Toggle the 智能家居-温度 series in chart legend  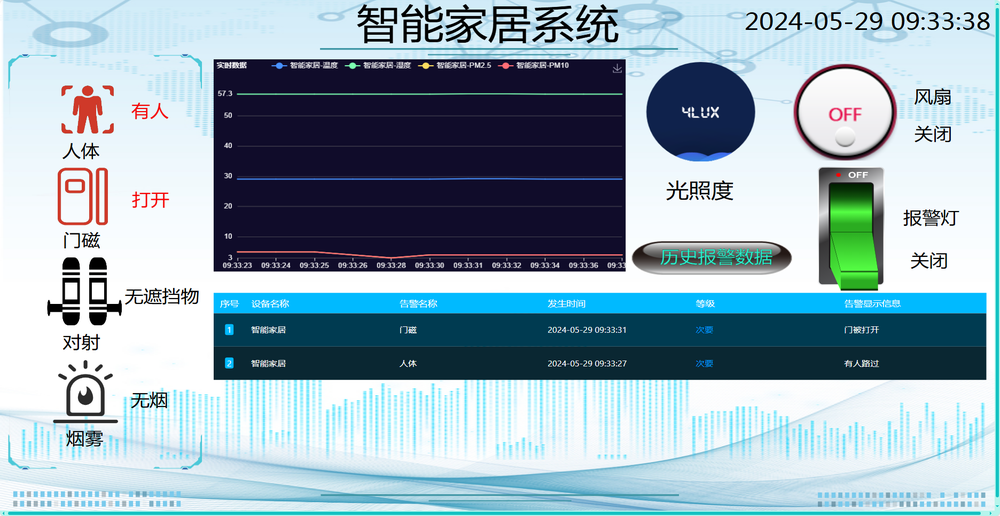(306, 66)
